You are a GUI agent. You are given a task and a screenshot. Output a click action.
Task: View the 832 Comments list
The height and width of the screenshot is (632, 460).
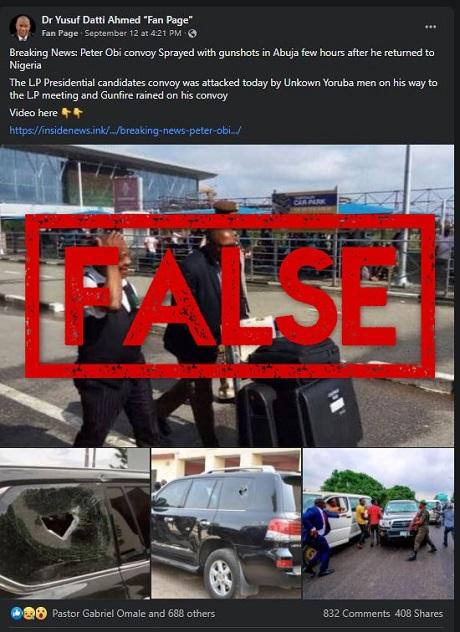coord(356,613)
